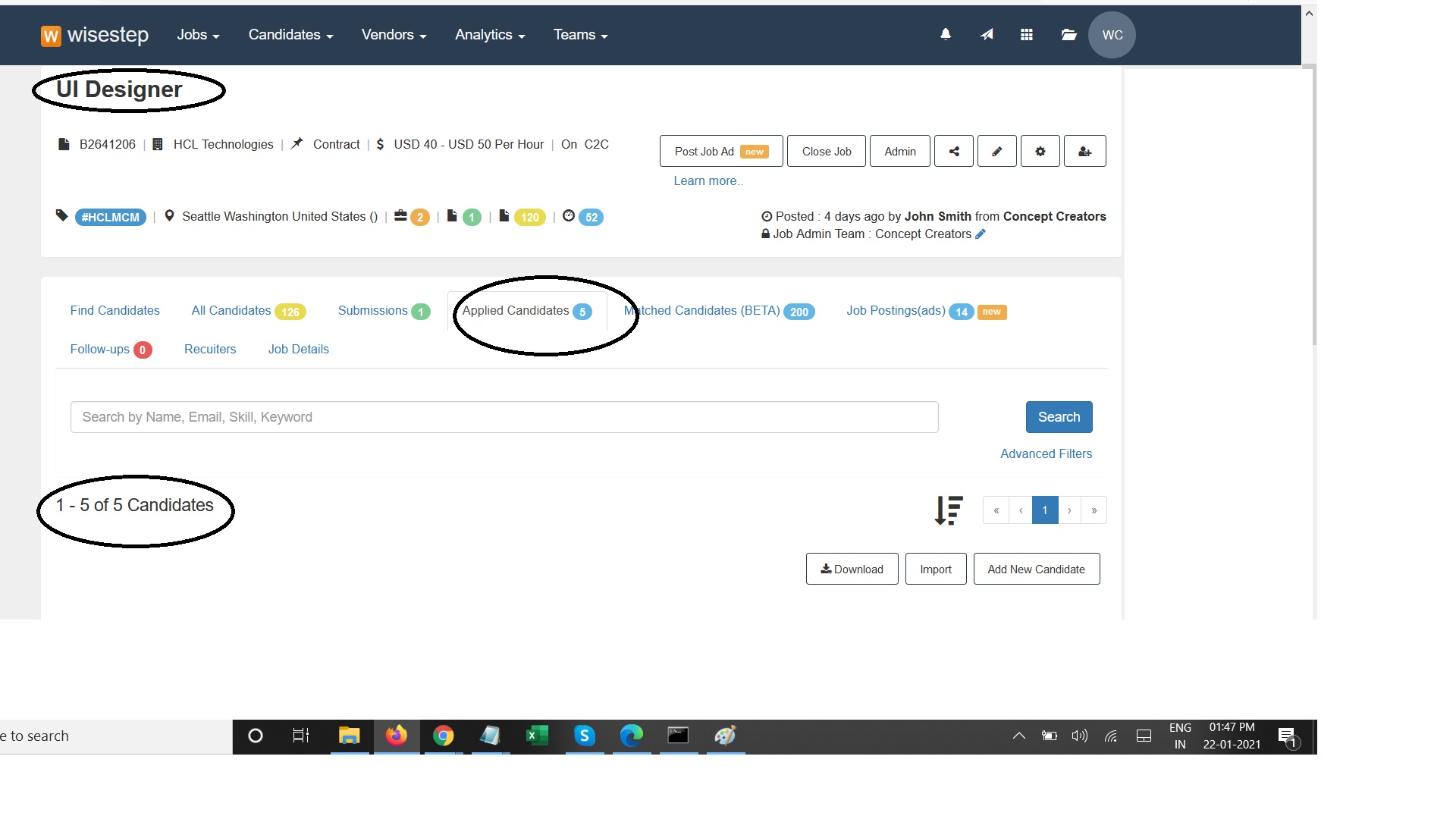Click the paper plane send icon
This screenshot has width=1456, height=819.
987,34
